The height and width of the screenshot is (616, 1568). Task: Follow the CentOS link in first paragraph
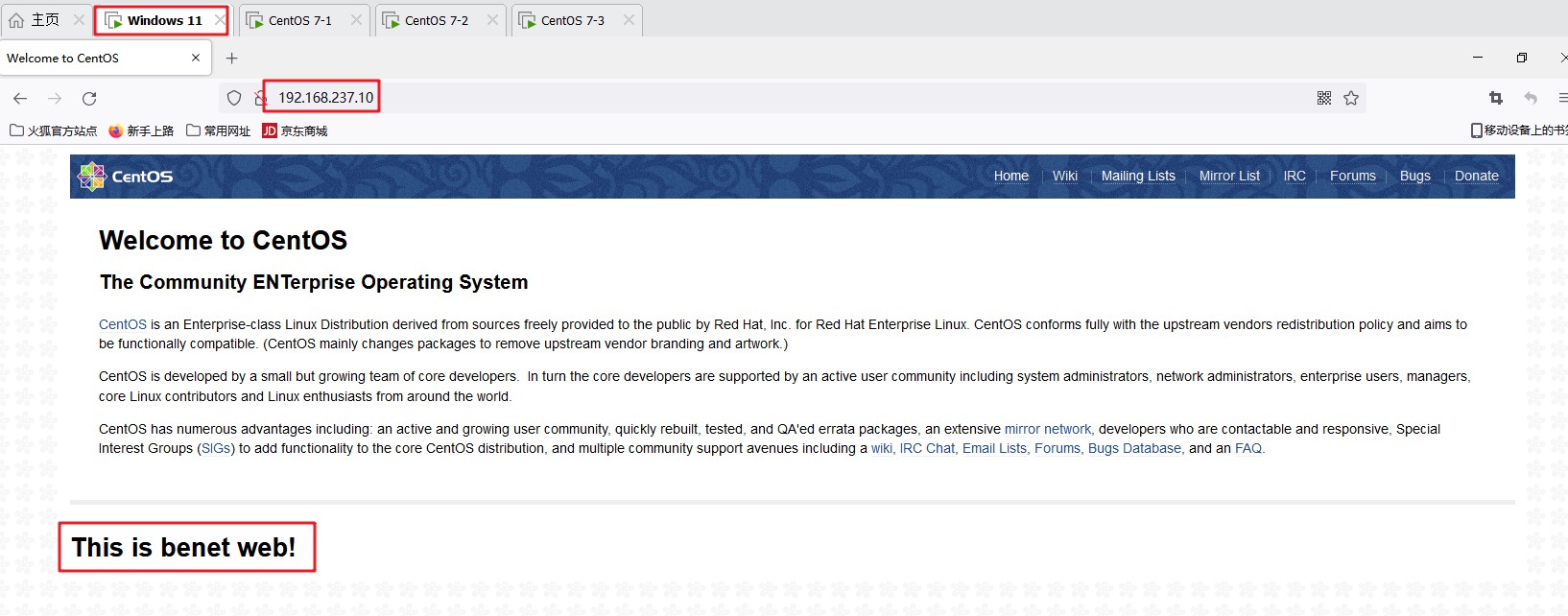(123, 324)
